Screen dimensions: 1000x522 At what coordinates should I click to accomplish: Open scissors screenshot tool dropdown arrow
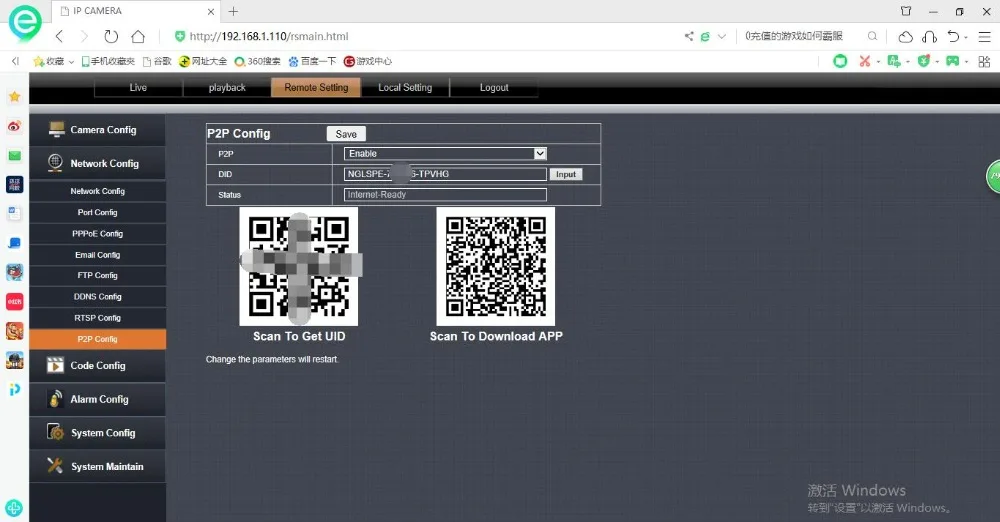(878, 62)
